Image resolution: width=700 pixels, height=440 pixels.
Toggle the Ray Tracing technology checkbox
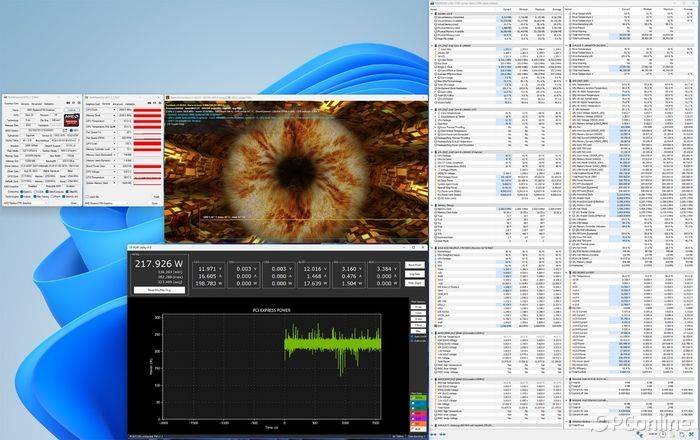tap(35, 196)
